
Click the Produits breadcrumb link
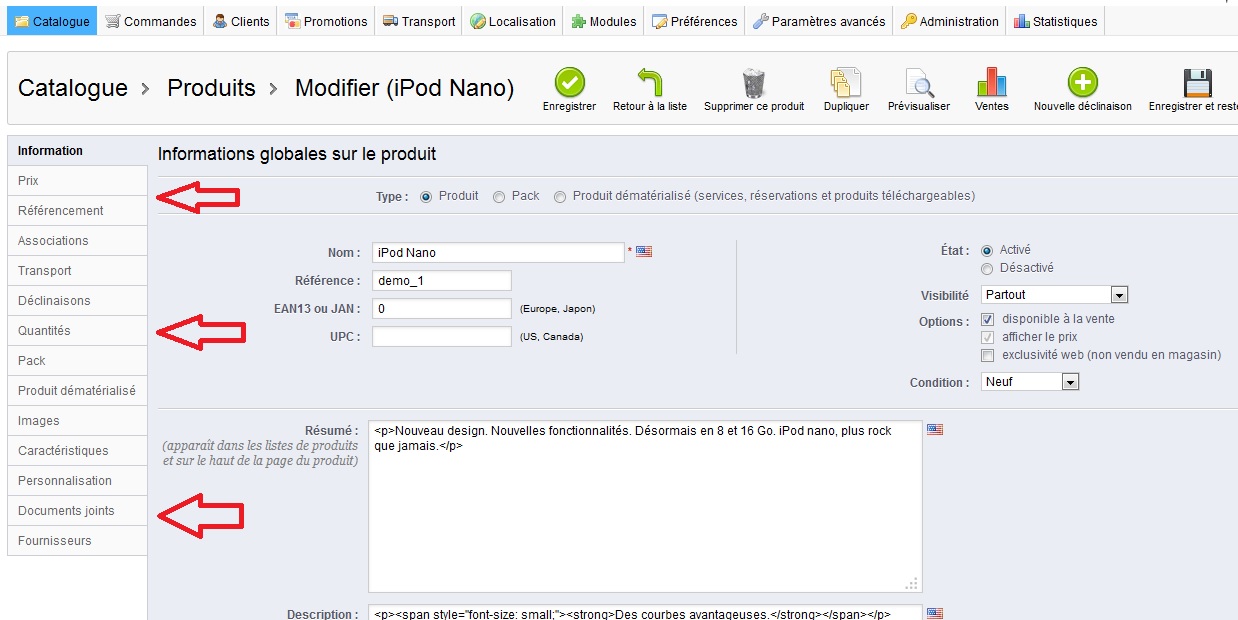[x=212, y=88]
